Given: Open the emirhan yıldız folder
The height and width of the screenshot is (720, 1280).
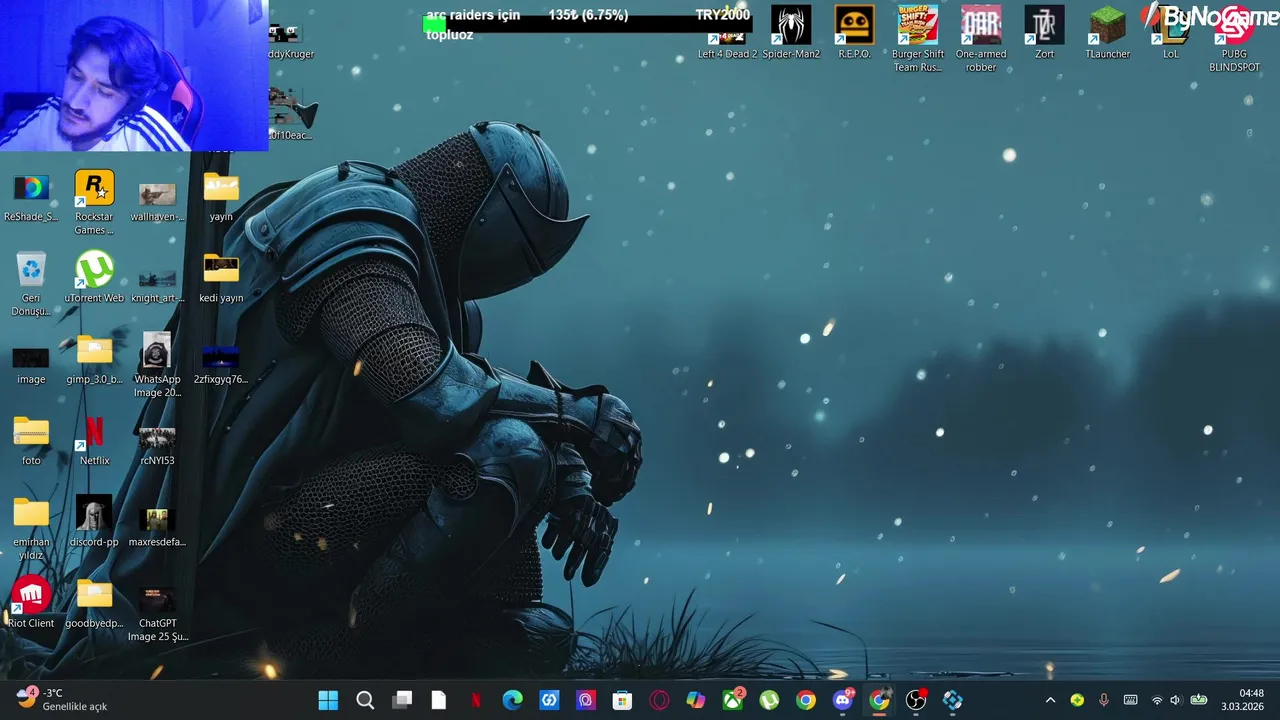Looking at the screenshot, I should pyautogui.click(x=31, y=528).
